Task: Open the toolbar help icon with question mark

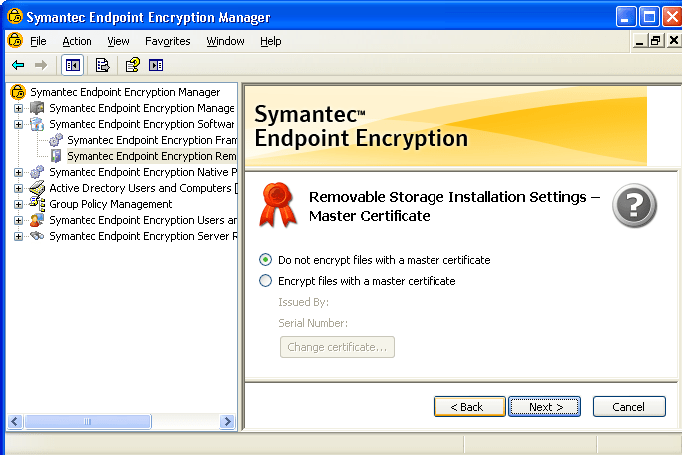Action: coord(133,65)
